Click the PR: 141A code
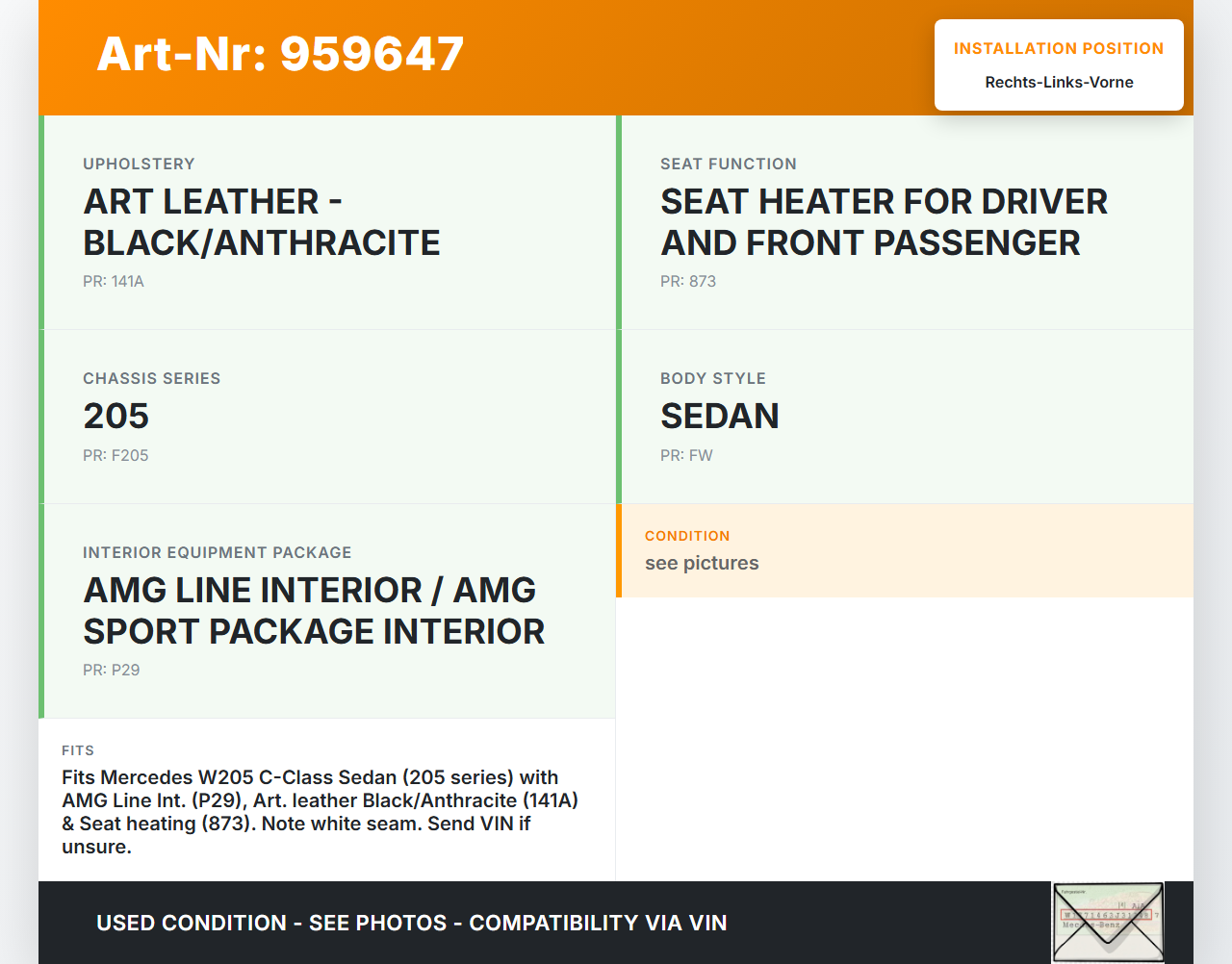Image resolution: width=1232 pixels, height=964 pixels. [114, 282]
